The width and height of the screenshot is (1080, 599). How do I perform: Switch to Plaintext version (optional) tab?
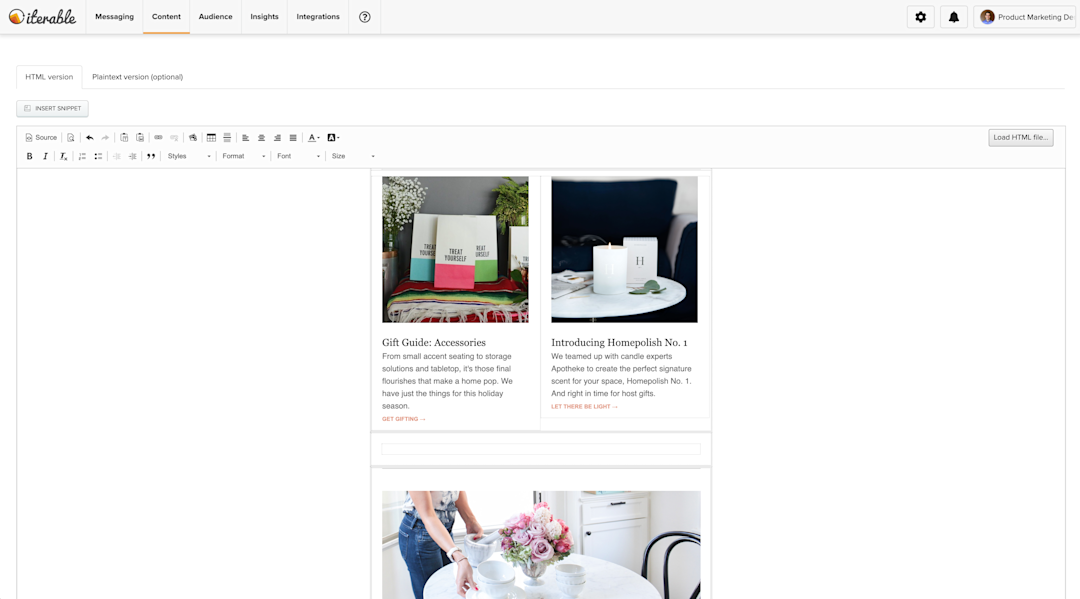click(x=138, y=77)
